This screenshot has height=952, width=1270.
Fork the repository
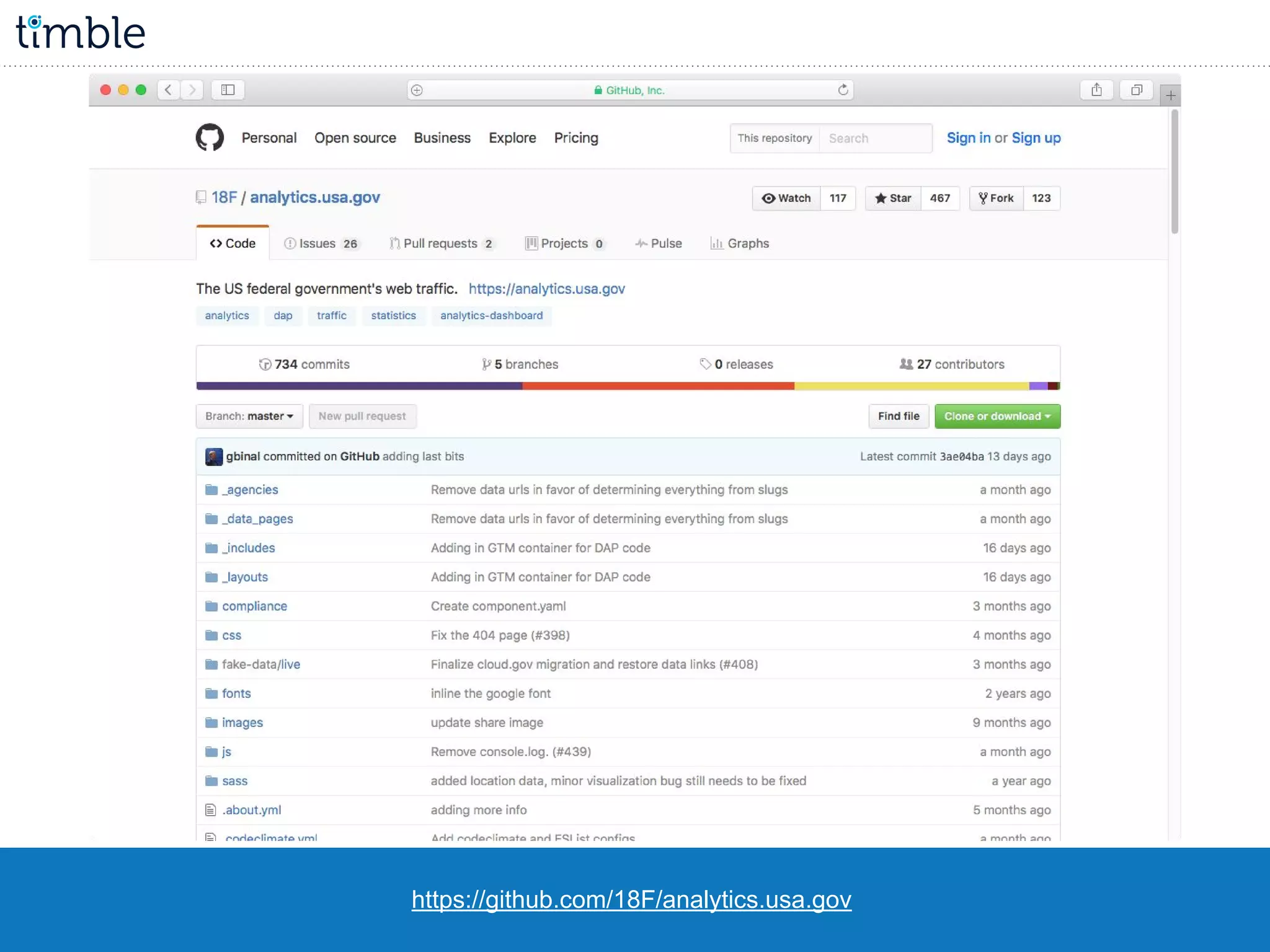point(996,198)
